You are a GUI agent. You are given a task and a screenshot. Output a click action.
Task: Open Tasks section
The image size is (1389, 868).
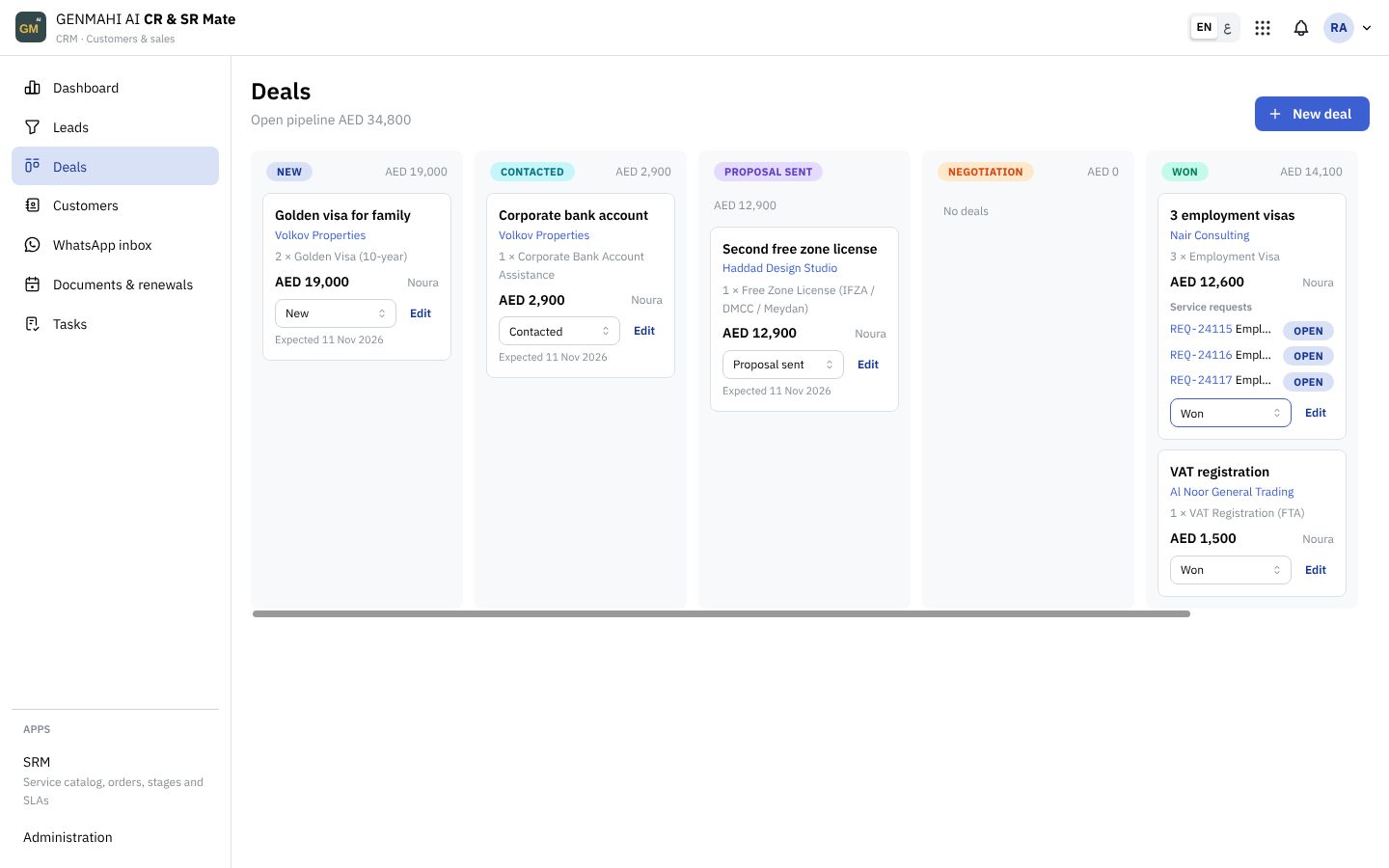tap(115, 324)
